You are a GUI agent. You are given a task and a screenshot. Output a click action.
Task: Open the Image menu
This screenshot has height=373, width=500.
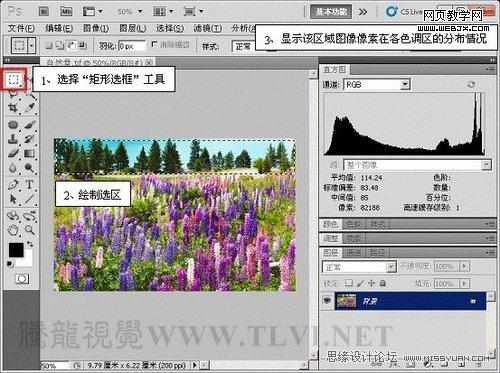point(96,28)
